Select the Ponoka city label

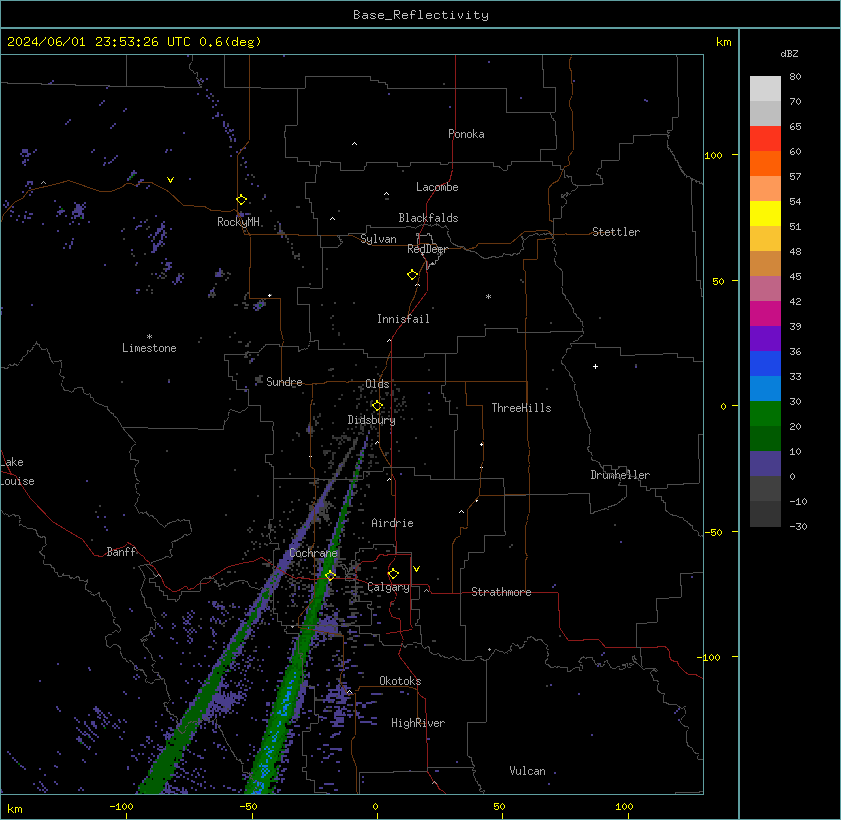point(466,134)
